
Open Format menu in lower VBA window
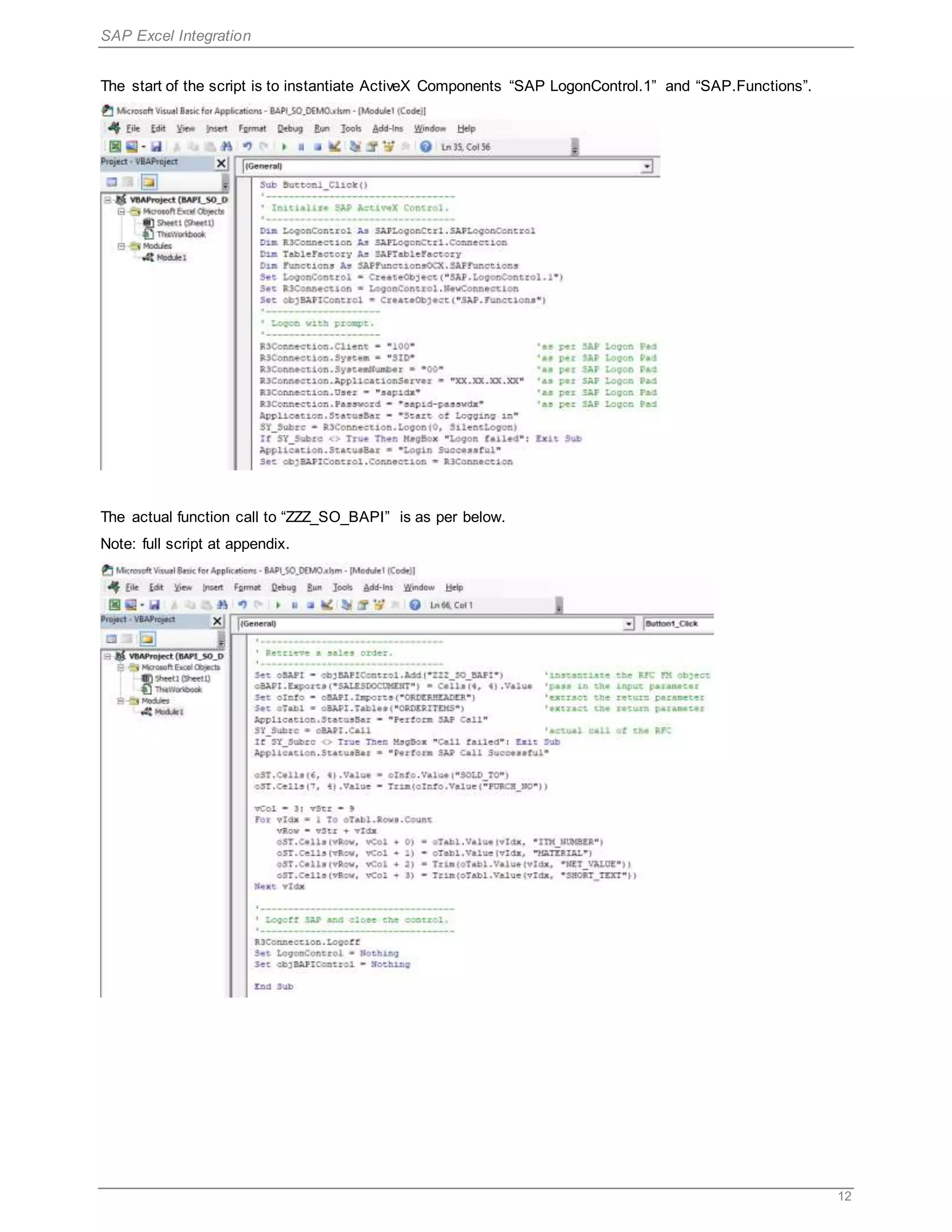(x=247, y=587)
